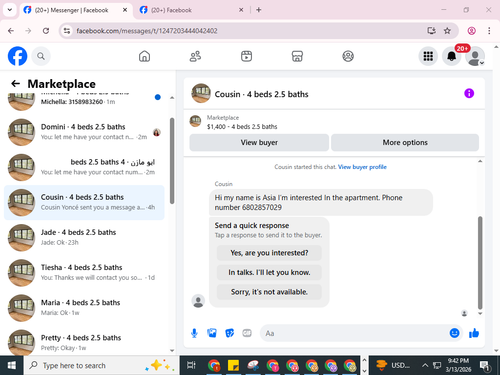Attach a photo with the image icon

pyautogui.click(x=212, y=333)
